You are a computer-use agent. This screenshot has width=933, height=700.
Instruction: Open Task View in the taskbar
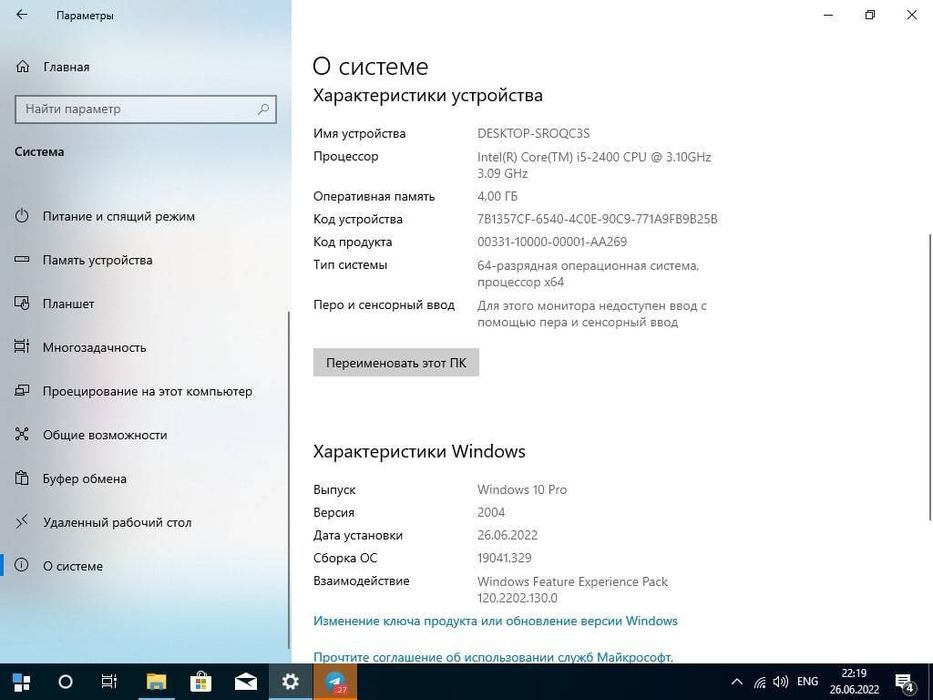pos(109,682)
